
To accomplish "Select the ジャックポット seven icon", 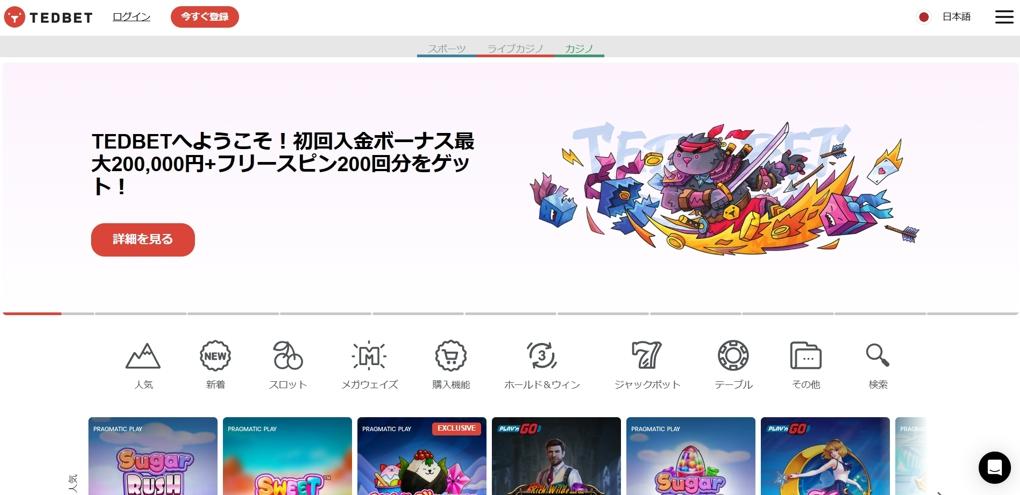I will [x=647, y=356].
